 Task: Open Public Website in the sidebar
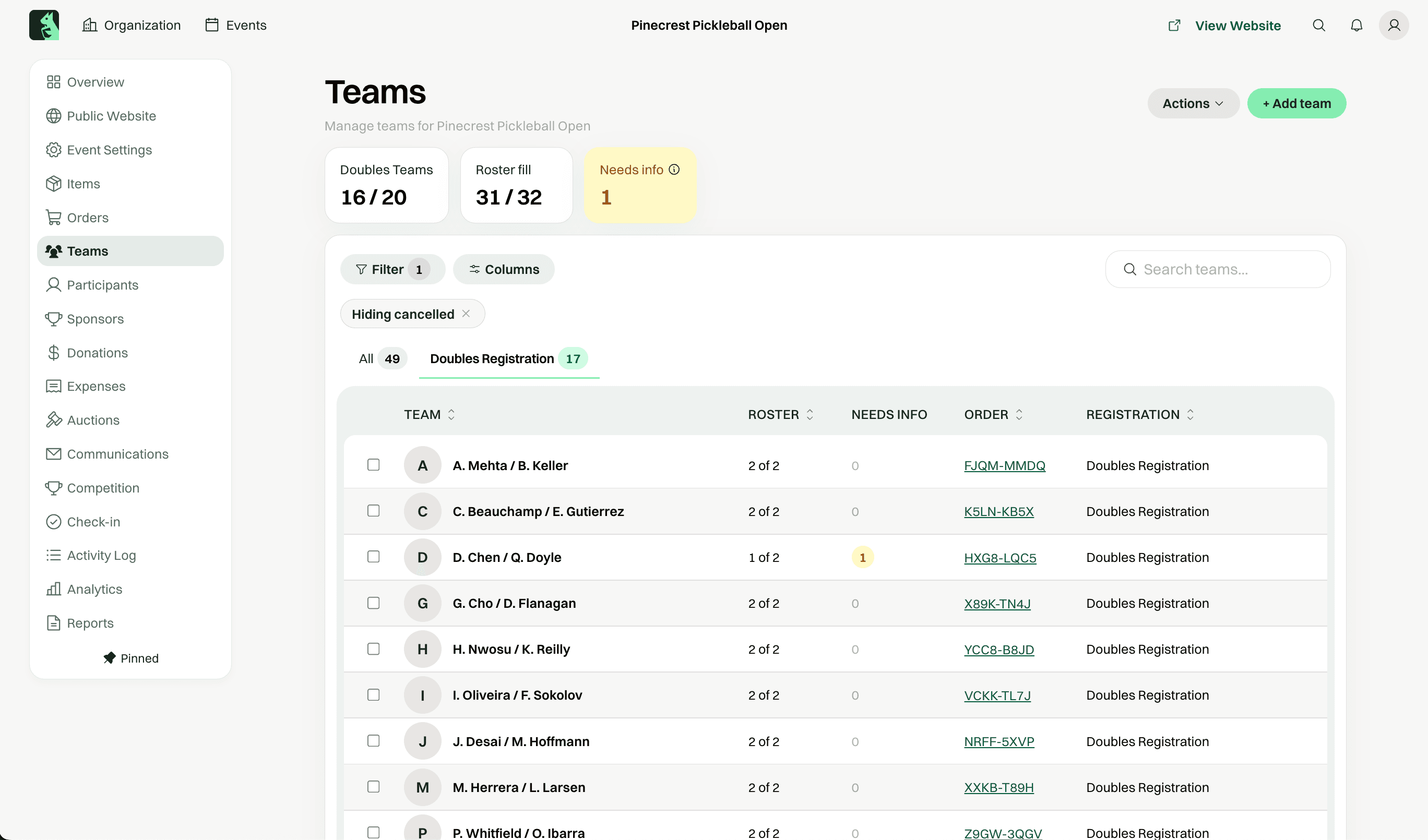(x=130, y=116)
